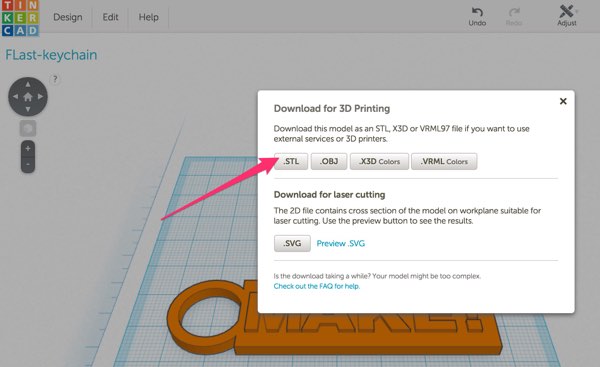Click the FLast-keychain project title
Screen dimensions: 600x367
tap(51, 55)
